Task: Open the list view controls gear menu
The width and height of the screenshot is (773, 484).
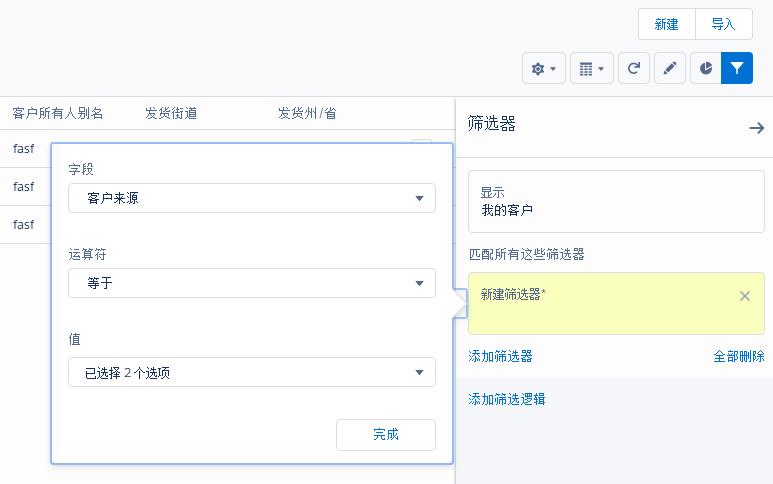Action: (x=544, y=68)
